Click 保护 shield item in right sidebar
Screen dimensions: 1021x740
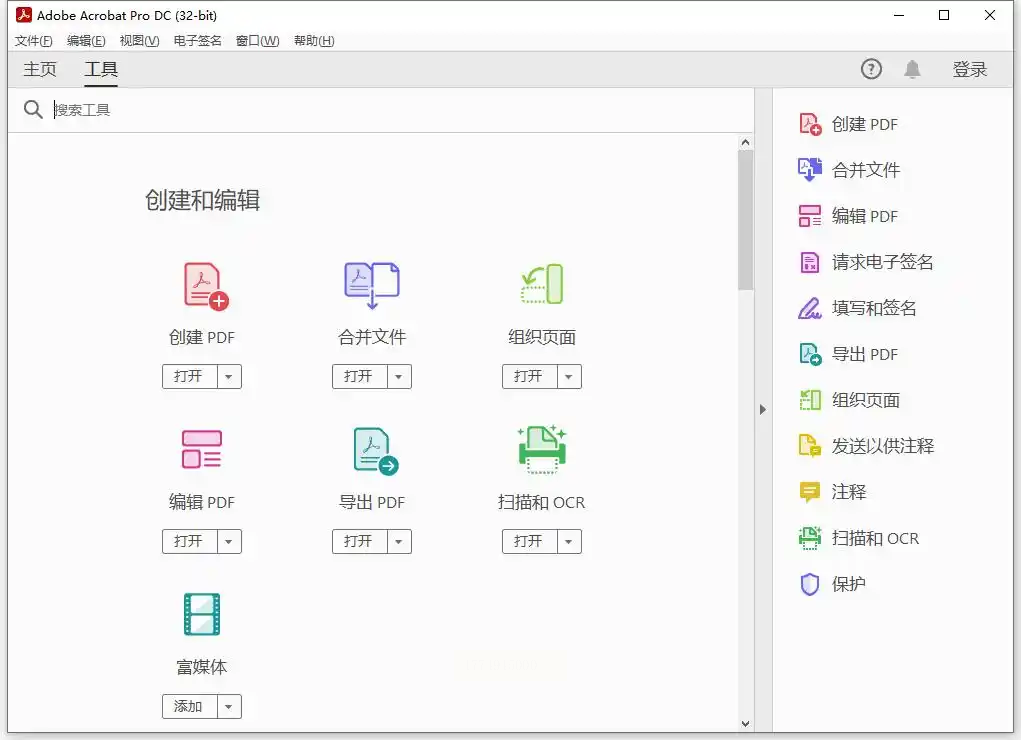(x=848, y=584)
